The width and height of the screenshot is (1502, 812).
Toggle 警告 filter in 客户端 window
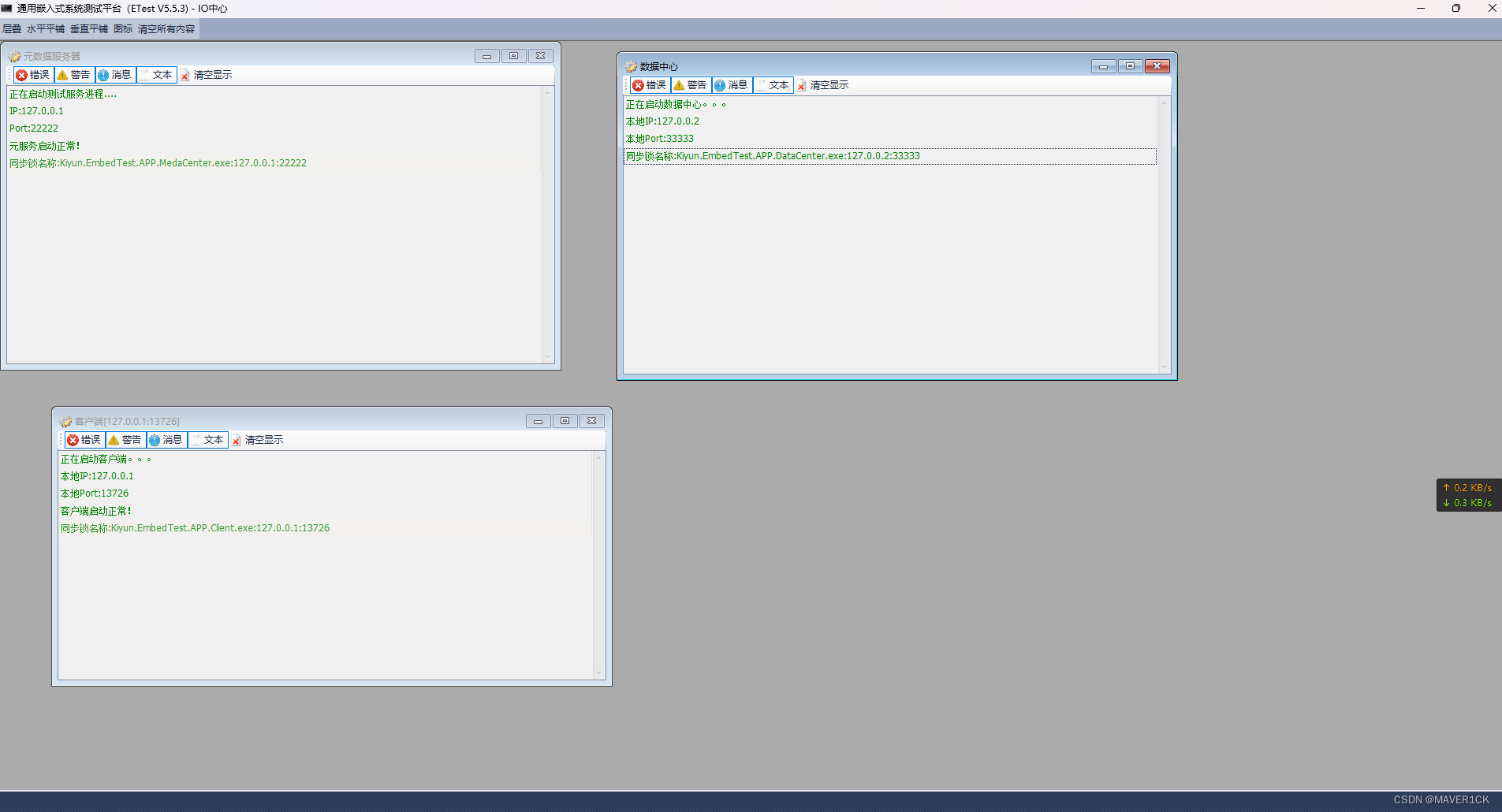[125, 440]
